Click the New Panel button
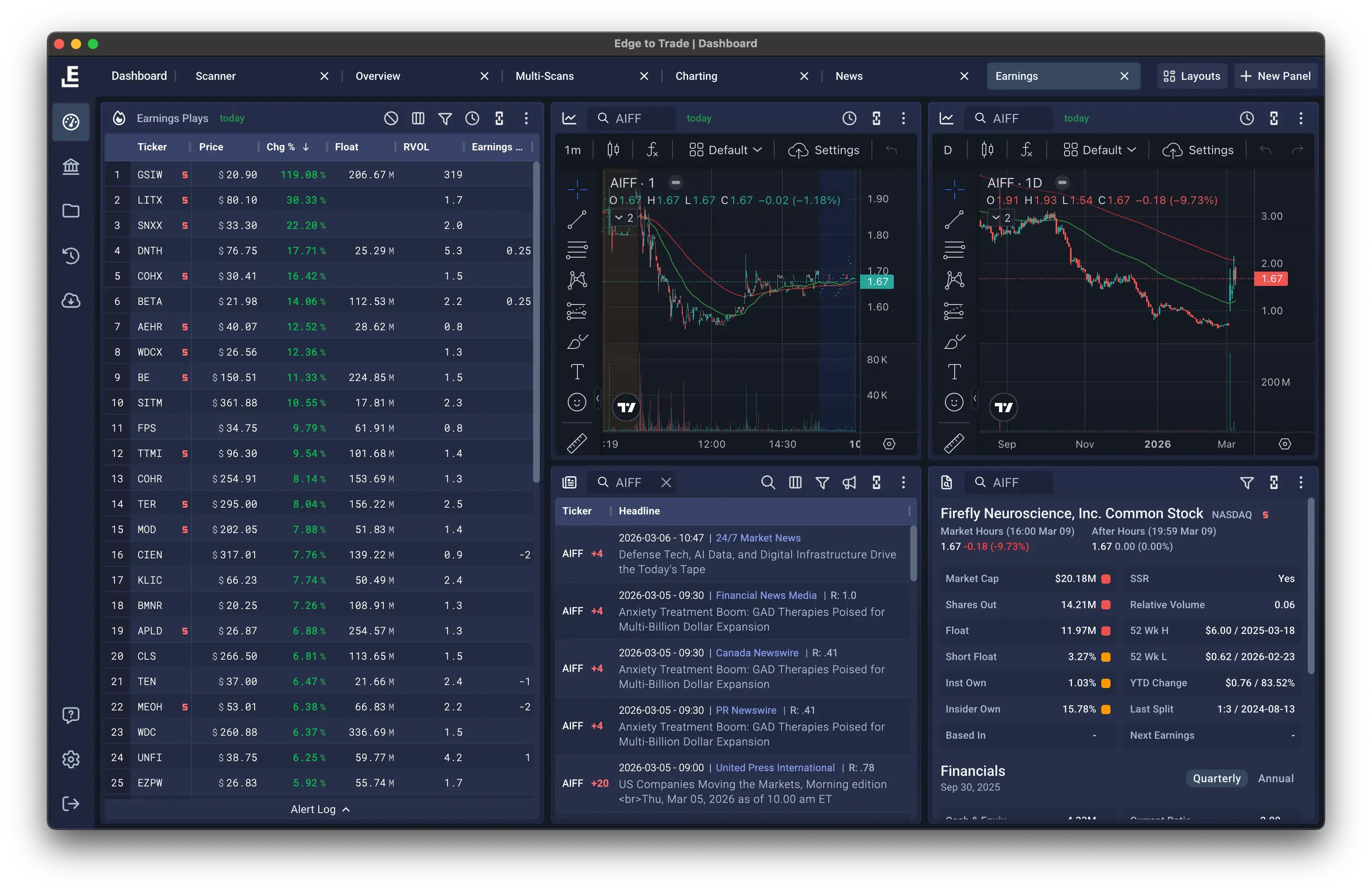The height and width of the screenshot is (892, 1372). coord(1275,76)
